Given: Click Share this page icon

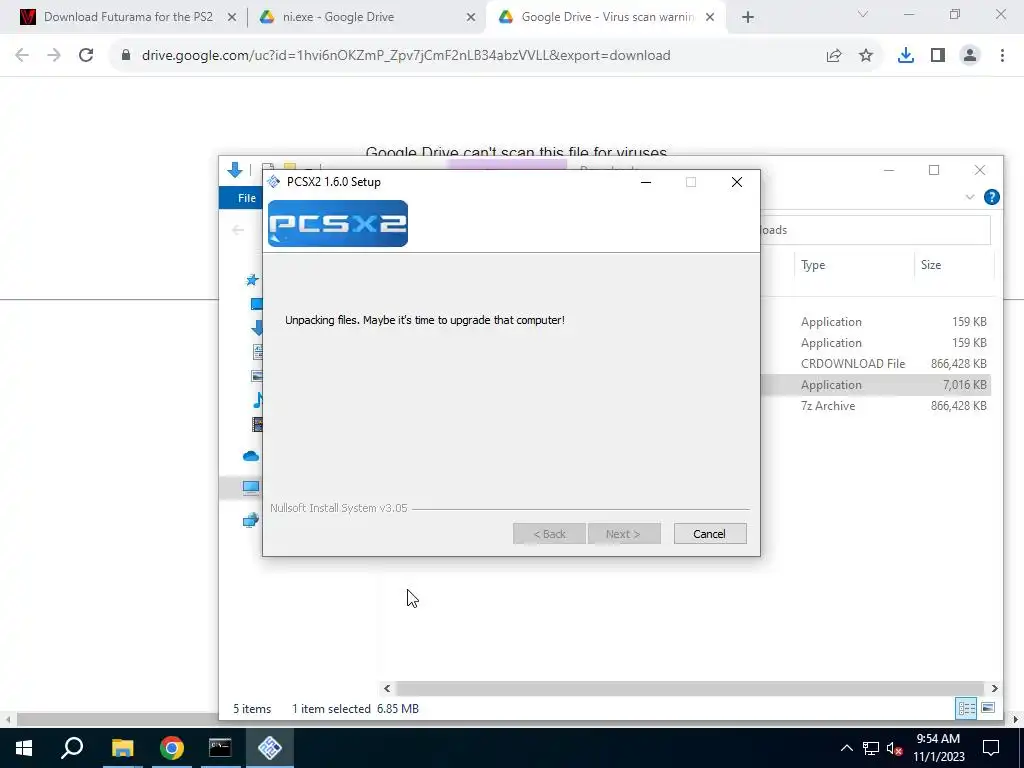Looking at the screenshot, I should pos(834,56).
